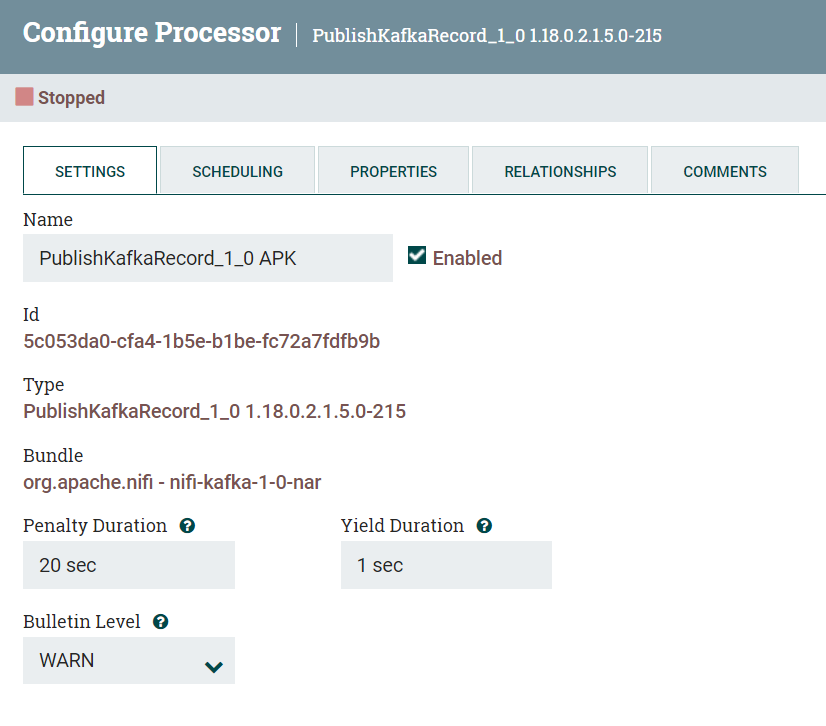Click the Stopped status indicator square
The image size is (826, 726).
point(22,97)
